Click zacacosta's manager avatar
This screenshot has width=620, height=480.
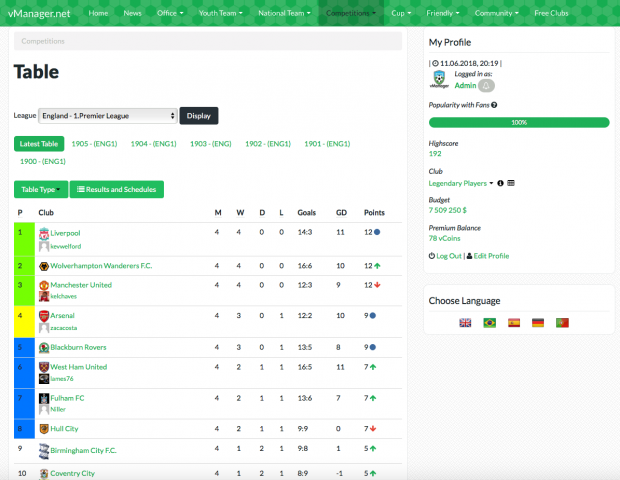[x=44, y=328]
